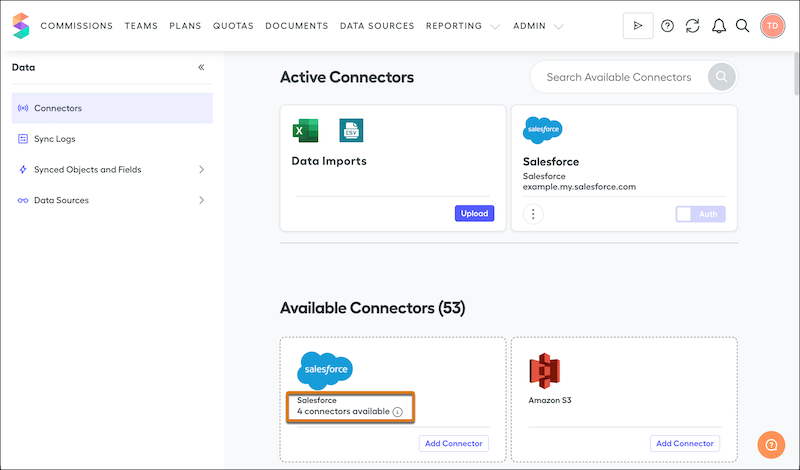Expand the Reporting menu chevron

(x=495, y=27)
